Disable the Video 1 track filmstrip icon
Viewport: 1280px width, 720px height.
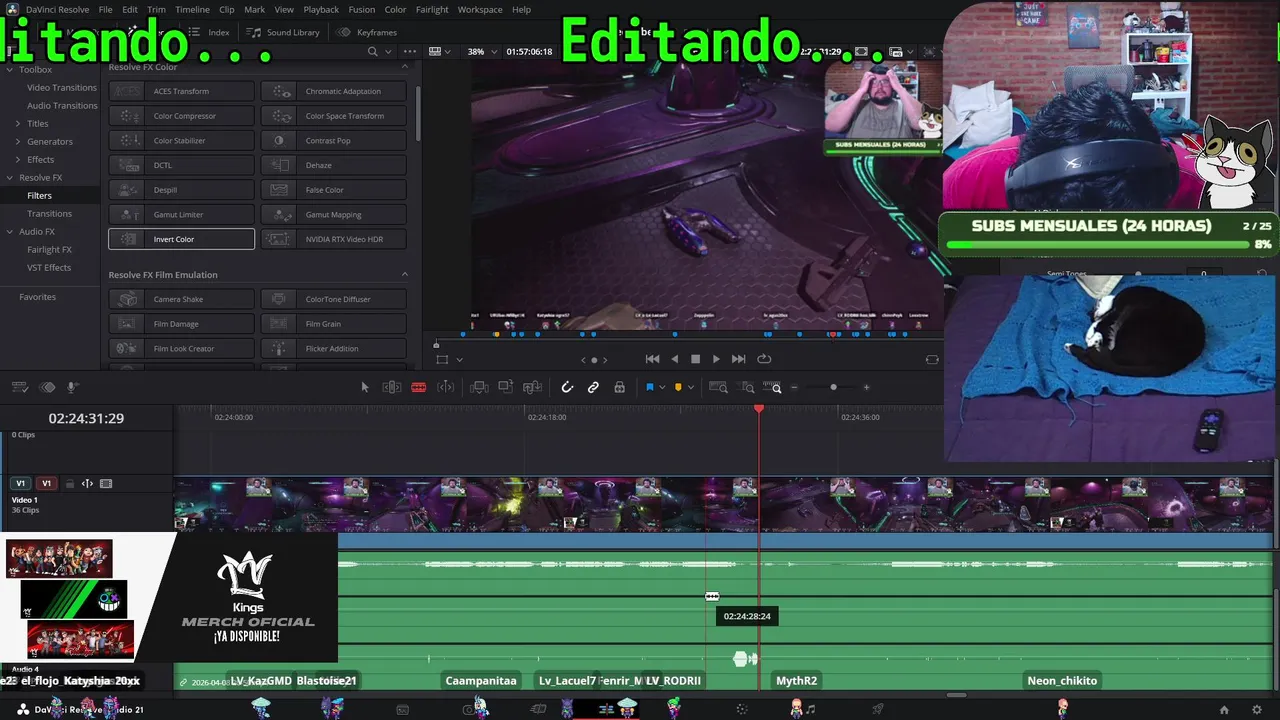click(106, 484)
